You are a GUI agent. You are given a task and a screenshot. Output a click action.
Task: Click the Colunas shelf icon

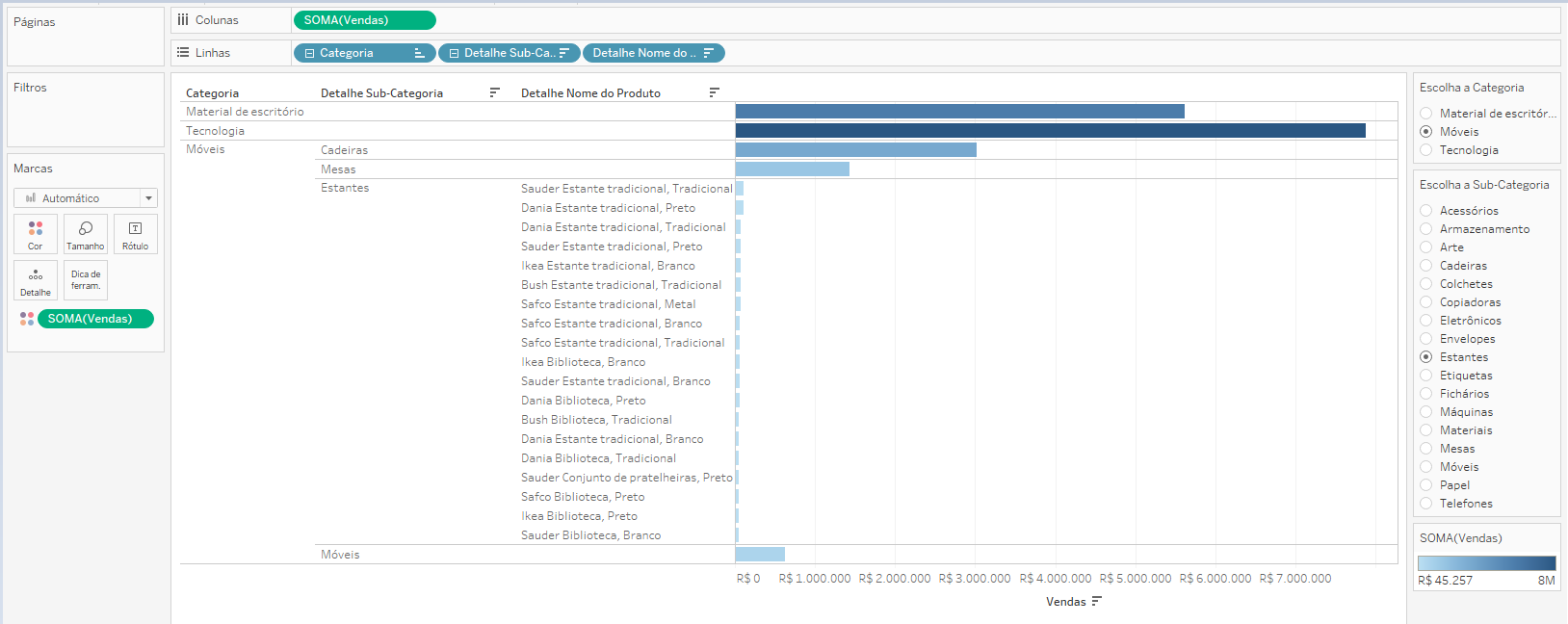click(x=183, y=19)
